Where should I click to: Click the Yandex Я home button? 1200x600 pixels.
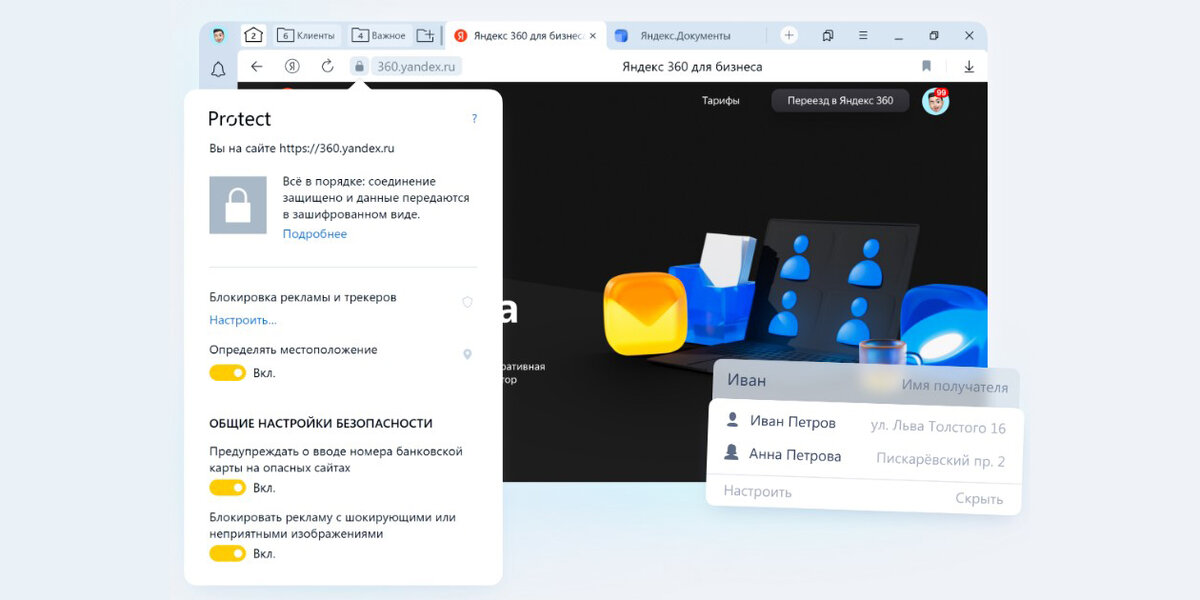[x=292, y=67]
